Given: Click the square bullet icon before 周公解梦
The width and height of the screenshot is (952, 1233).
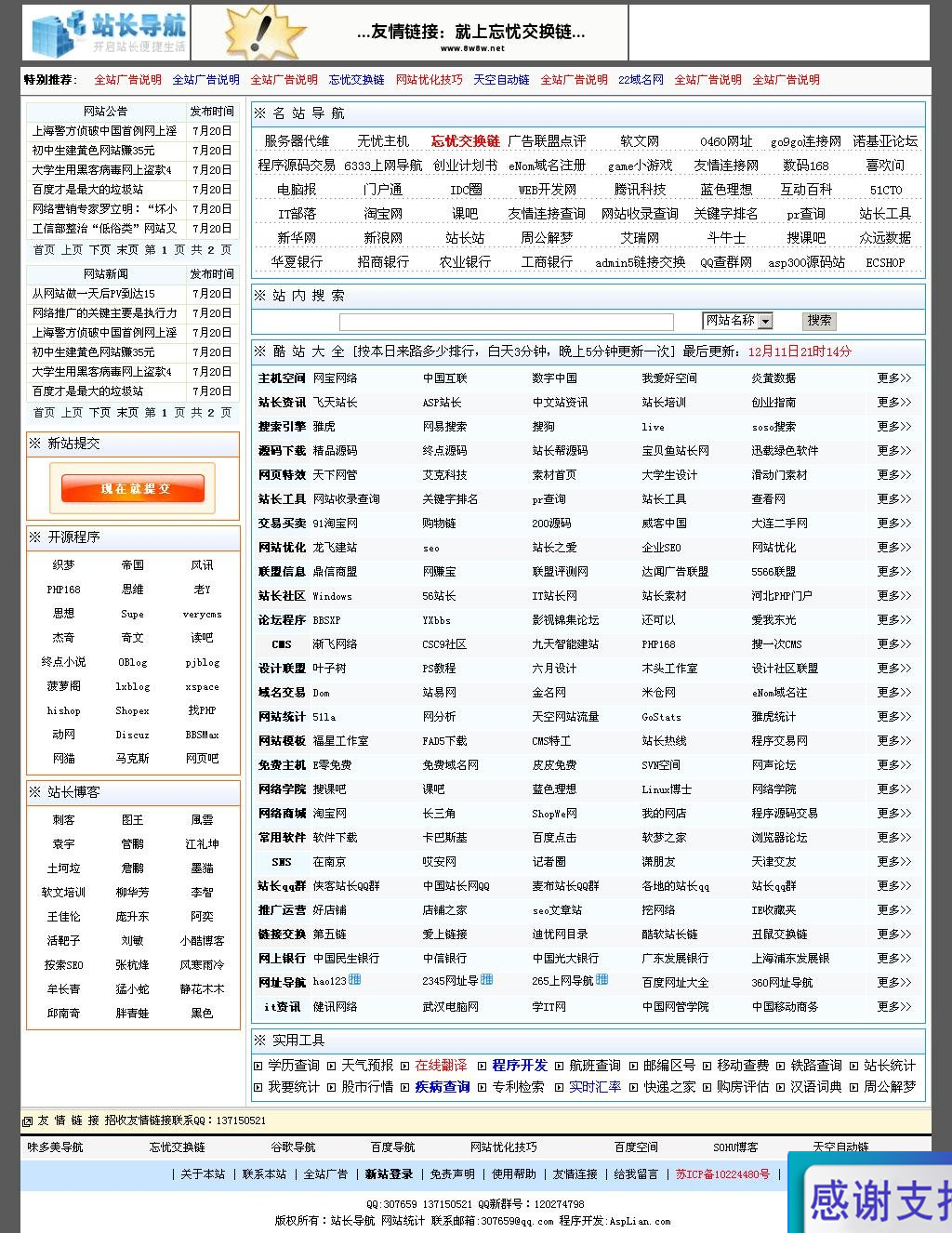Looking at the screenshot, I should [x=853, y=1087].
